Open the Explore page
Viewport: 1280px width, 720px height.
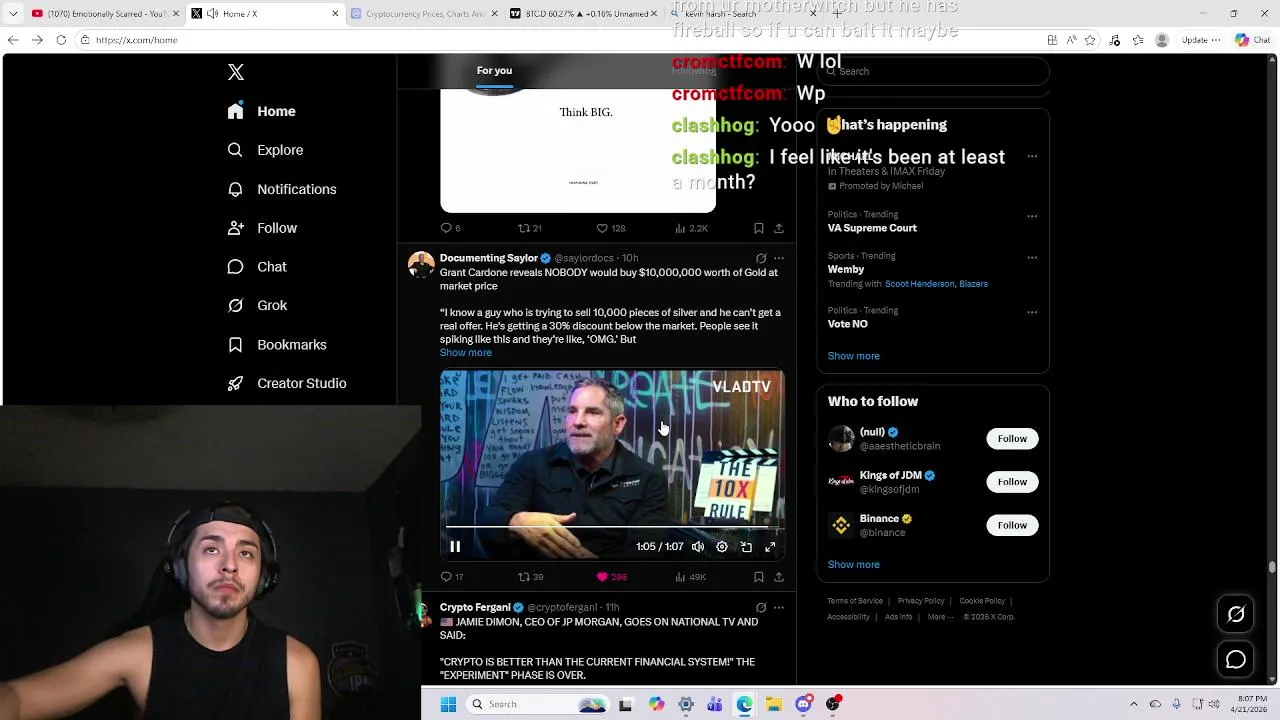(x=265, y=150)
